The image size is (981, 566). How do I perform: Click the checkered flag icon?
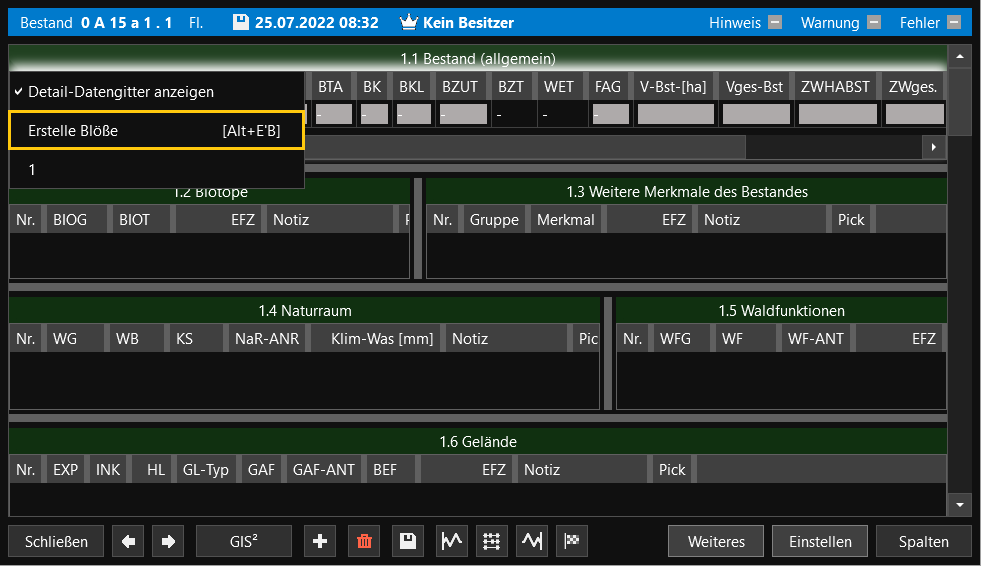[x=573, y=541]
